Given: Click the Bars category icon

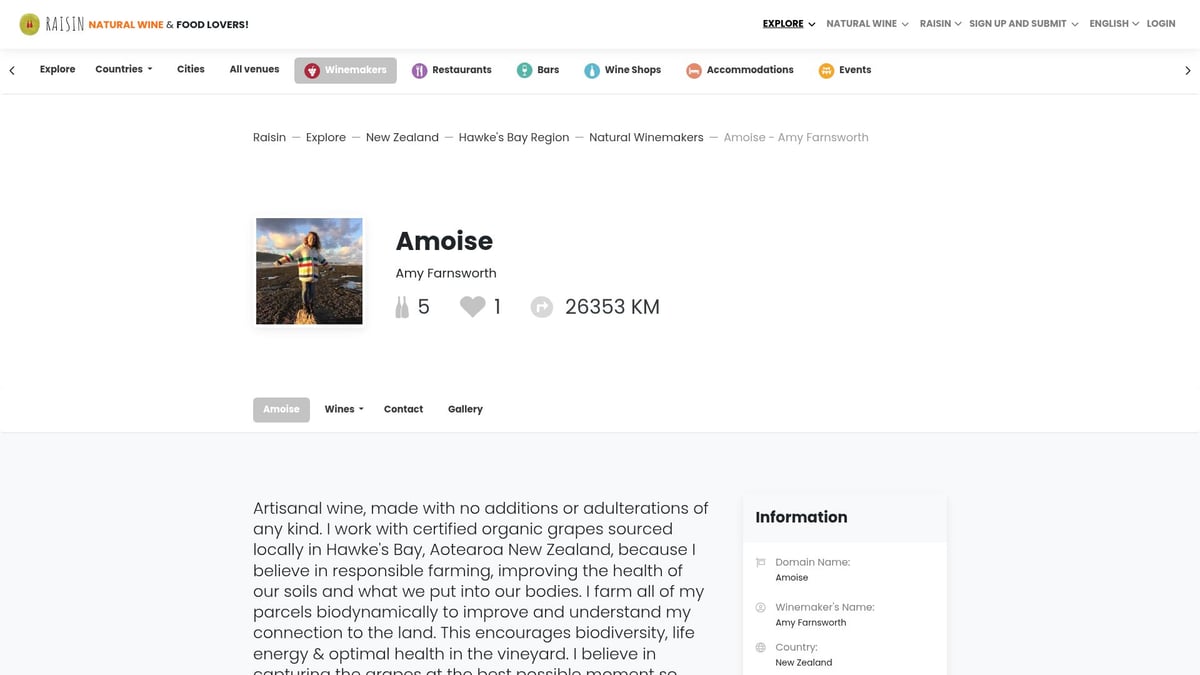Looking at the screenshot, I should (x=524, y=70).
